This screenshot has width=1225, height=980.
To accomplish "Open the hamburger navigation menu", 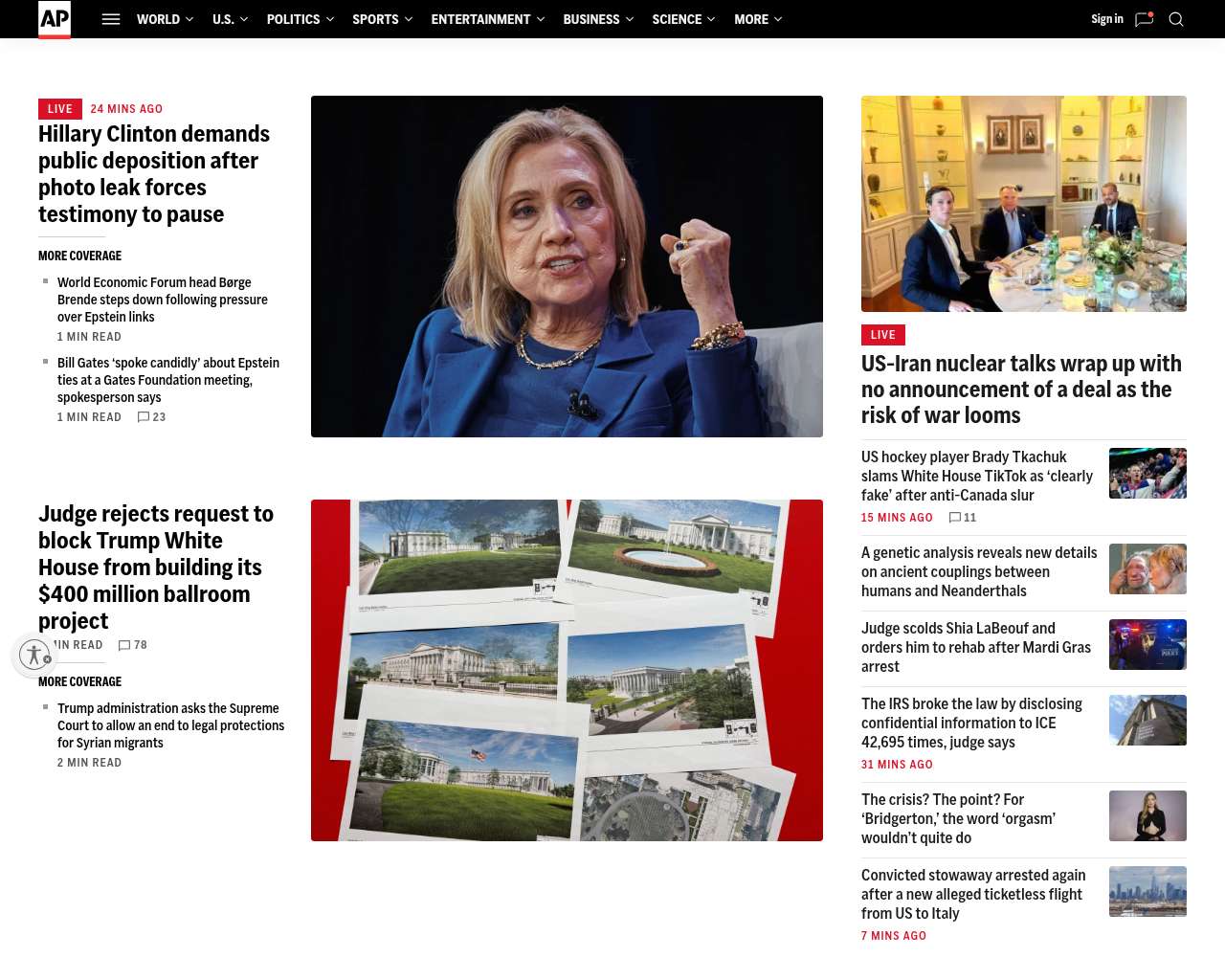I will [111, 19].
